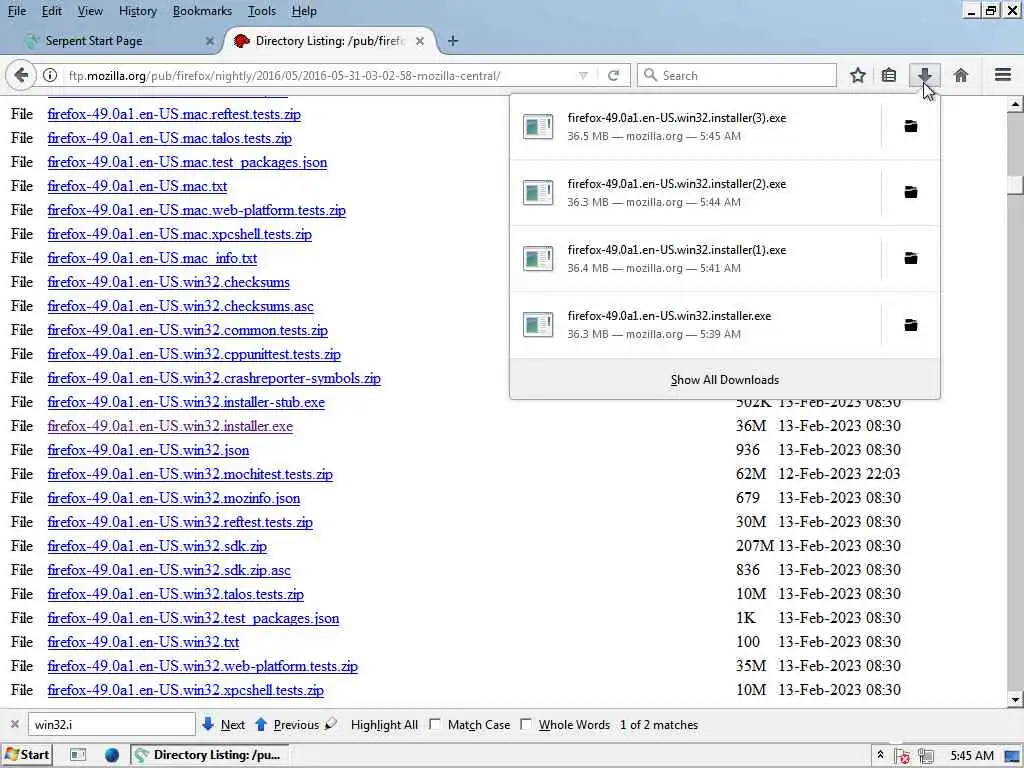Select the Directory Listing tab
This screenshot has width=1024, height=768.
point(330,41)
